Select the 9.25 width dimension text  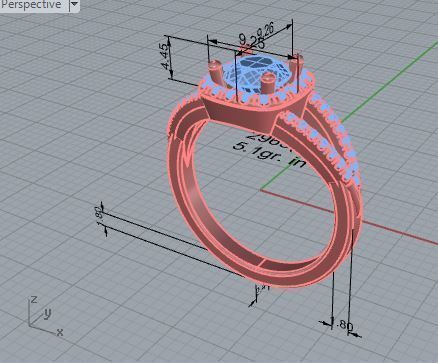(252, 42)
